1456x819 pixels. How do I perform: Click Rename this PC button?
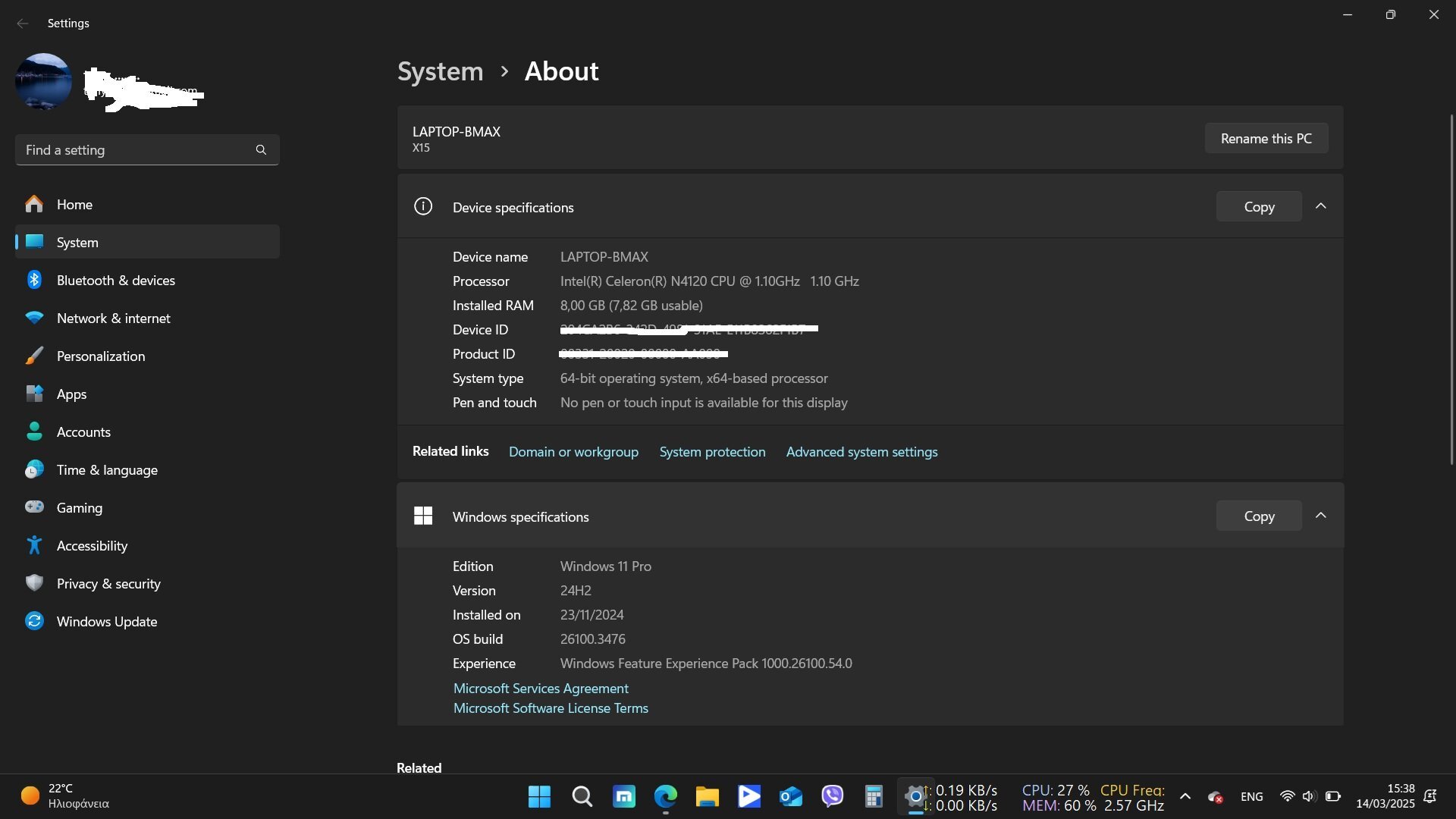[x=1266, y=139]
